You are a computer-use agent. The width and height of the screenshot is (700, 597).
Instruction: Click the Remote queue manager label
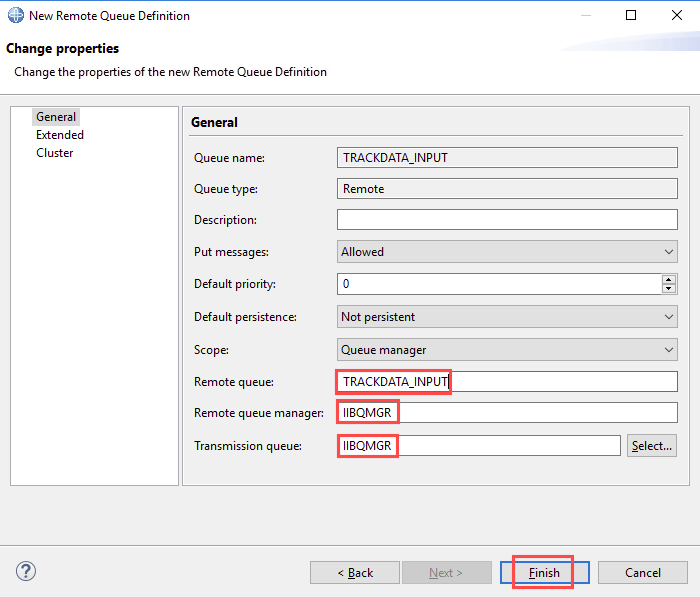259,413
